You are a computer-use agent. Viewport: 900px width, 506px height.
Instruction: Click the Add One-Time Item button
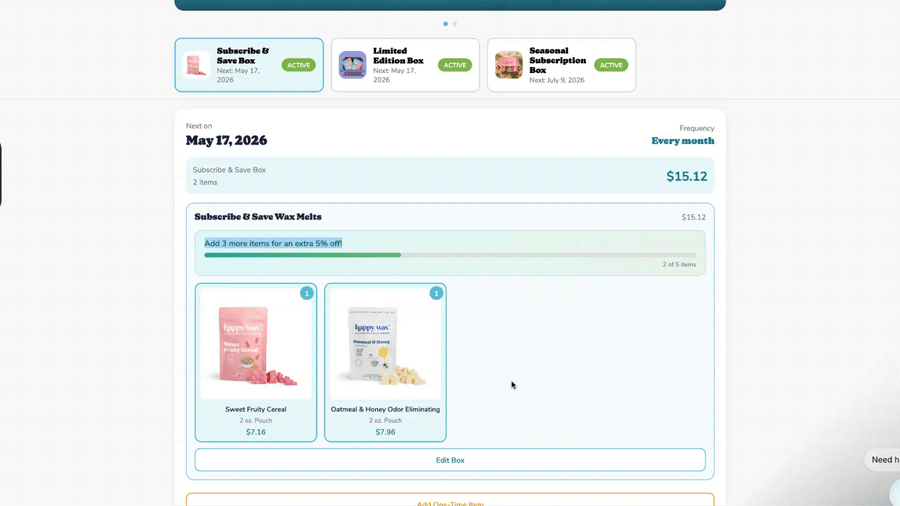point(450,500)
